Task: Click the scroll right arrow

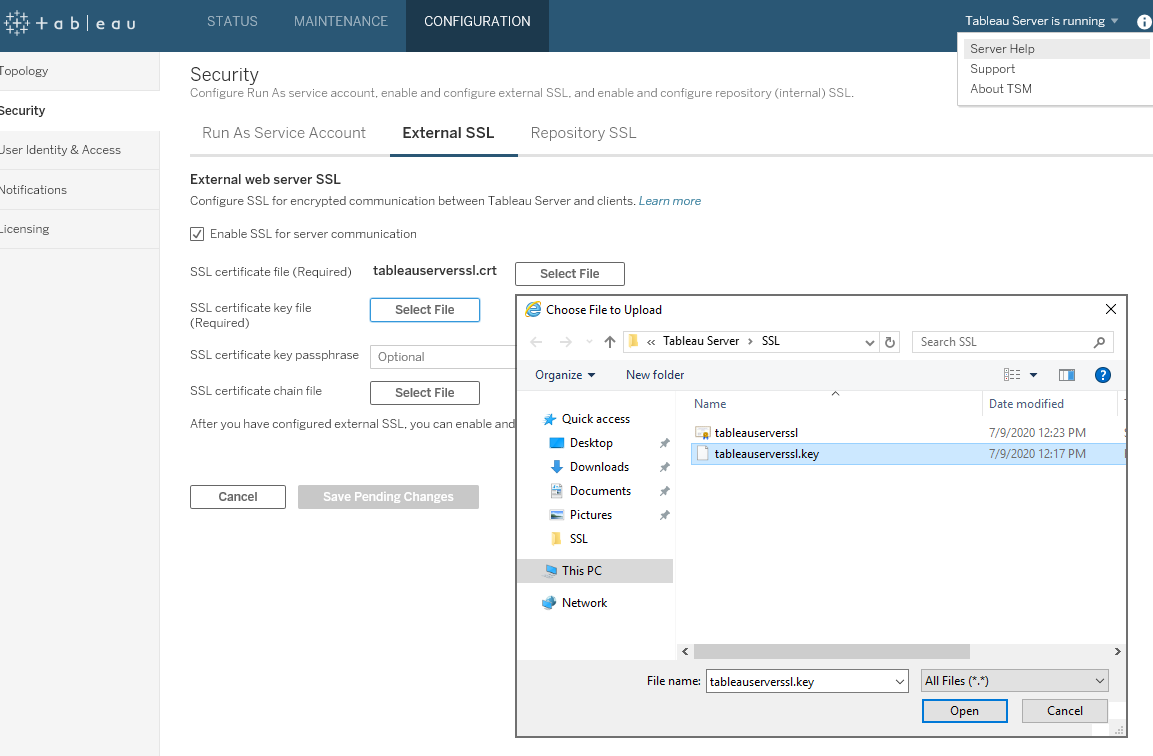Action: point(1117,652)
